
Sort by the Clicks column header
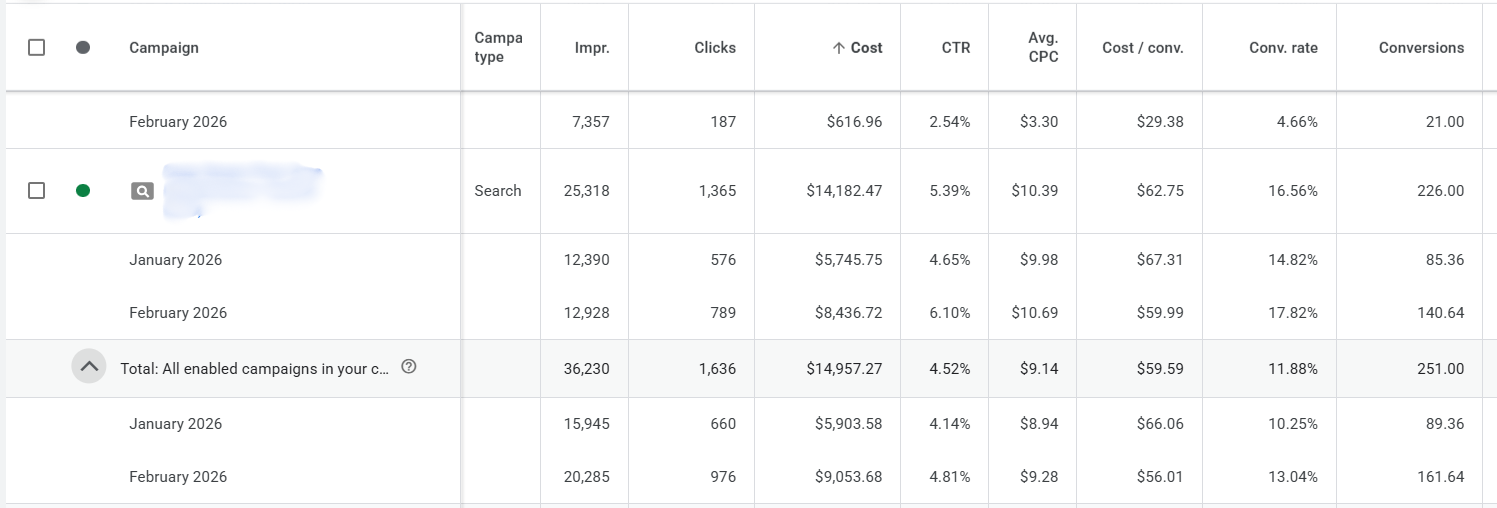715,48
